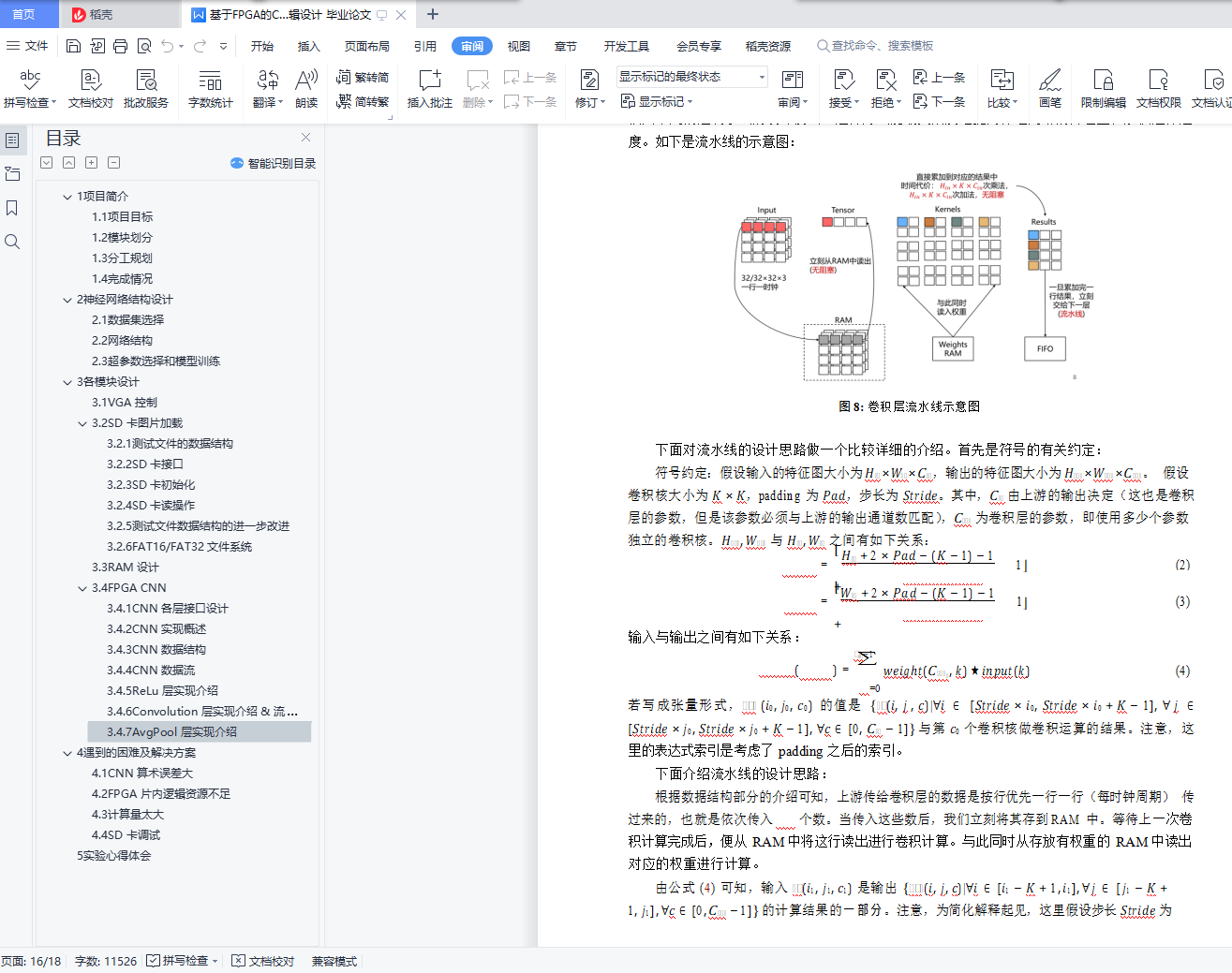Image resolution: width=1232 pixels, height=973 pixels.
Task: Click the print icon in quick toolbar
Action: click(120, 46)
